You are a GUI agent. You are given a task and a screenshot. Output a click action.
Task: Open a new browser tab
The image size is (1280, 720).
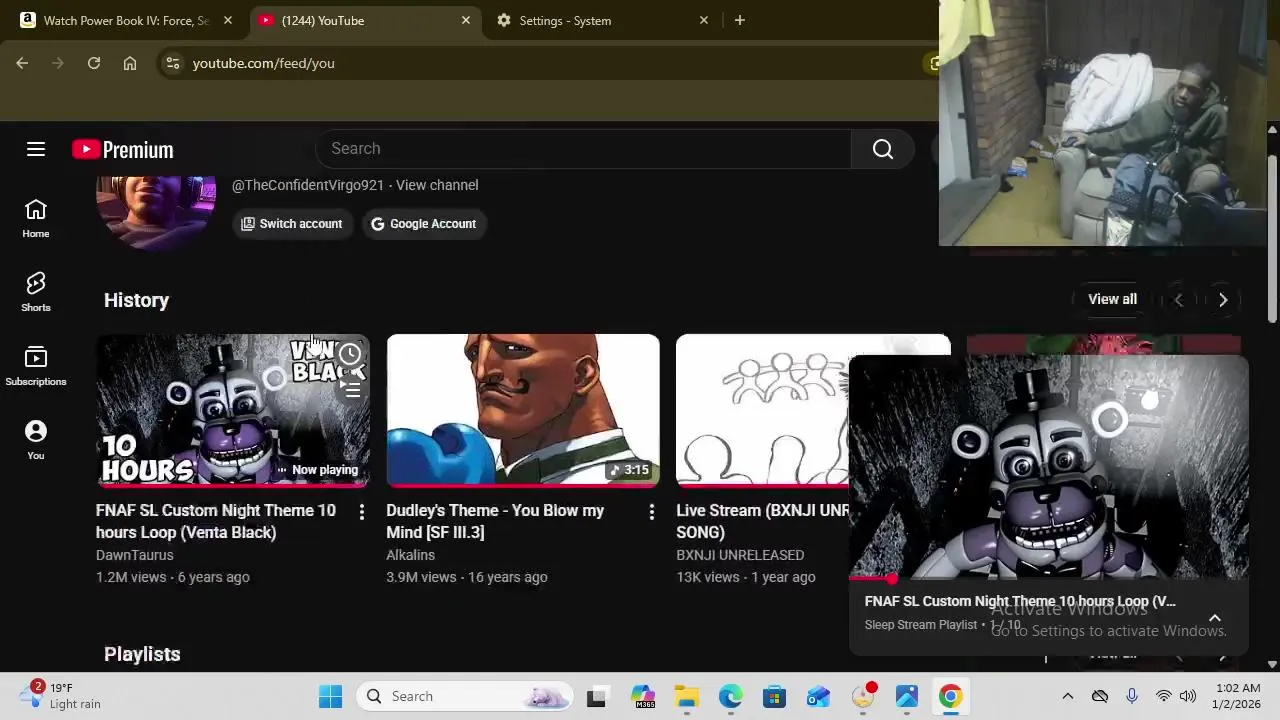(x=739, y=20)
